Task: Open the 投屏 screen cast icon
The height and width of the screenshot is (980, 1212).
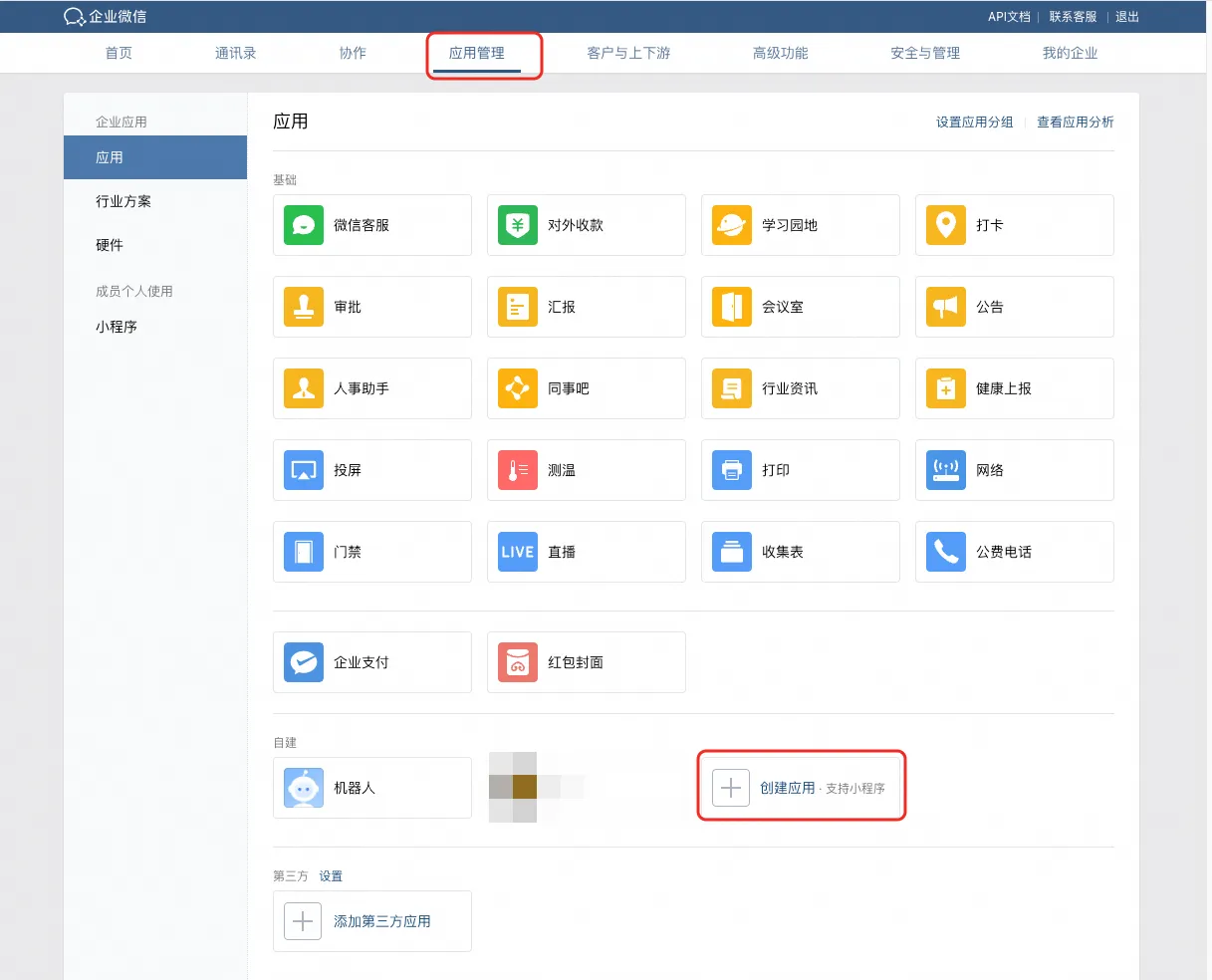Action: coord(304,470)
